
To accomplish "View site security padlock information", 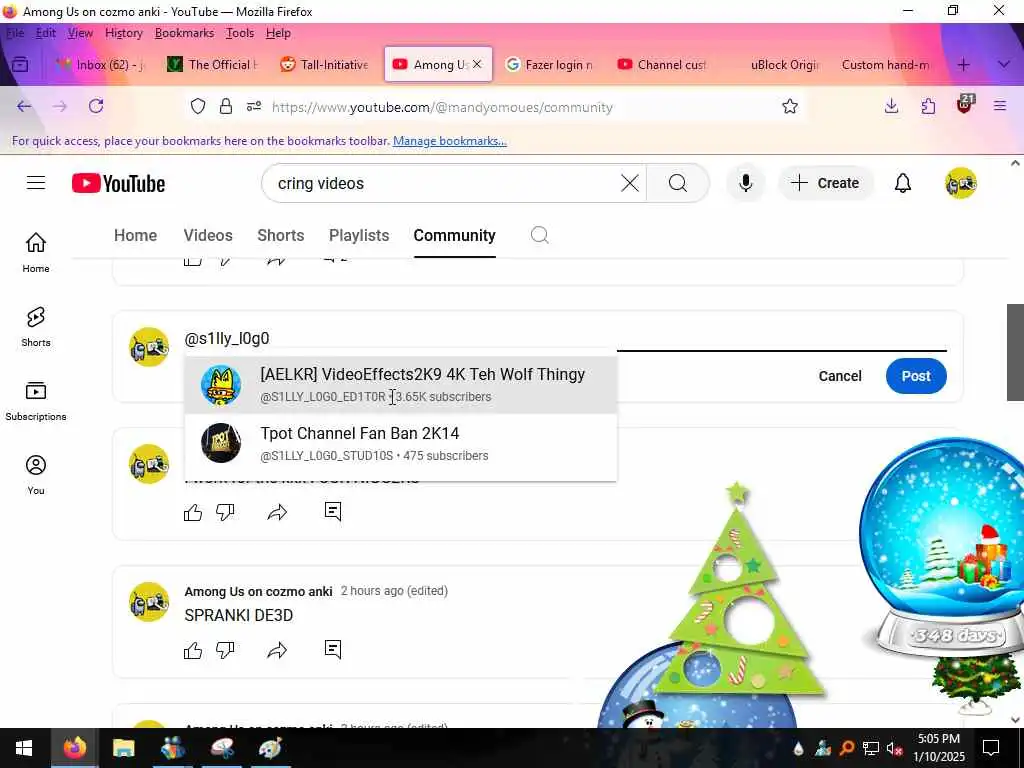I will pyautogui.click(x=226, y=106).
